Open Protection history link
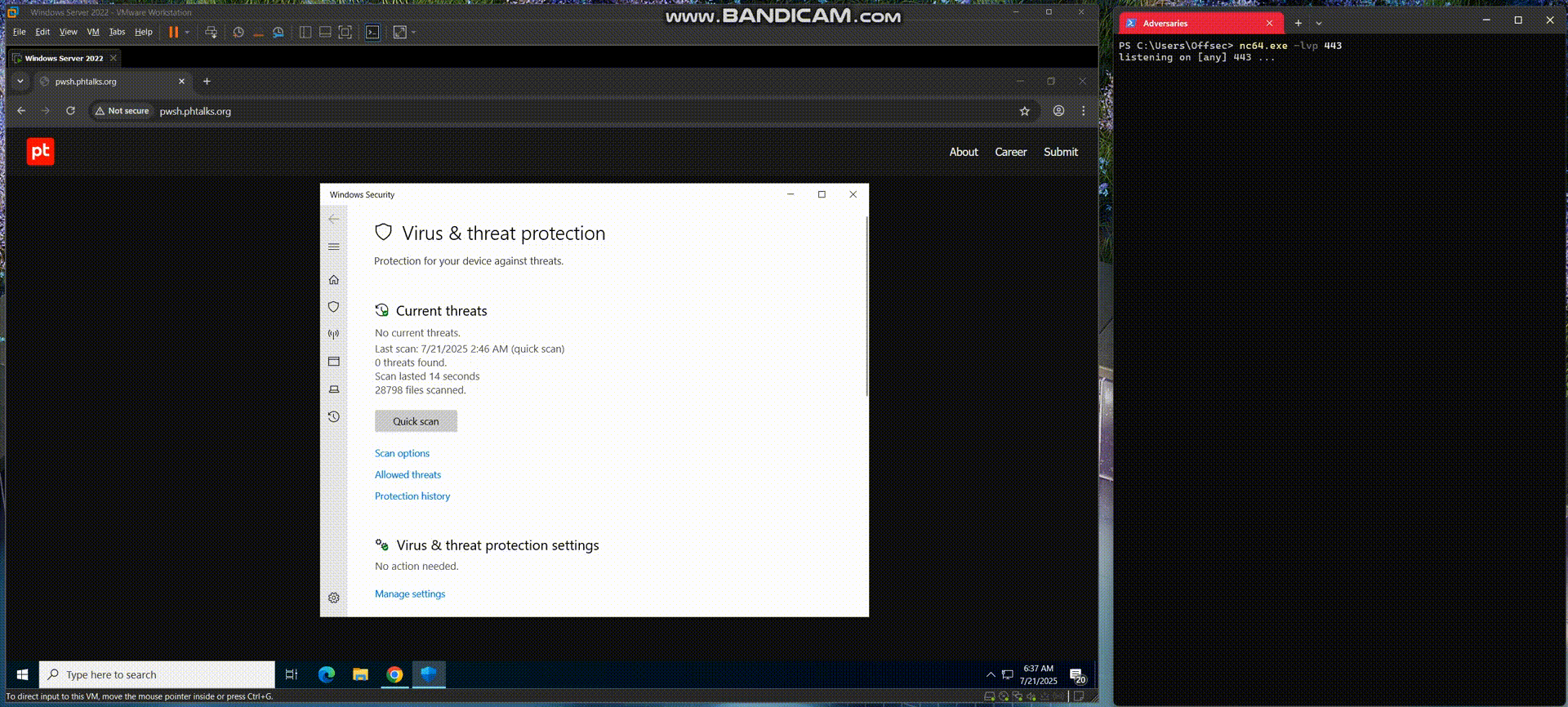Screen dimensions: 1568x707 [x=412, y=496]
